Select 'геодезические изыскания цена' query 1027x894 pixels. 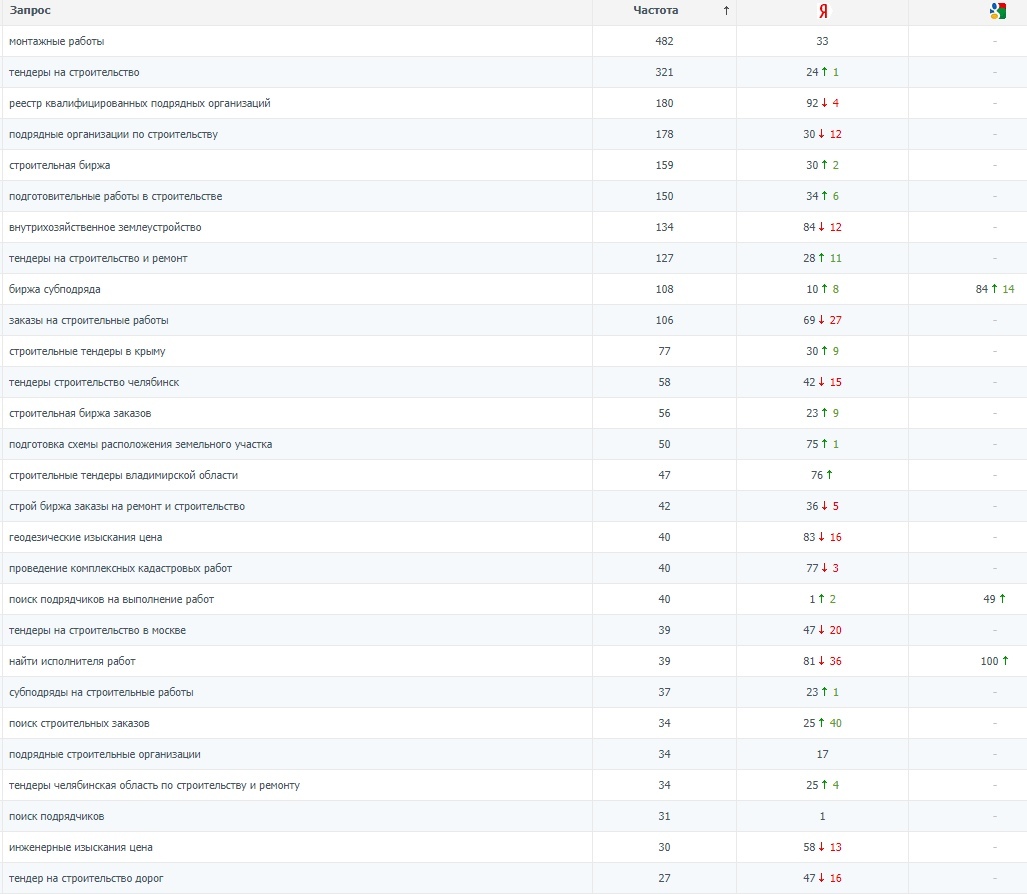click(x=85, y=537)
